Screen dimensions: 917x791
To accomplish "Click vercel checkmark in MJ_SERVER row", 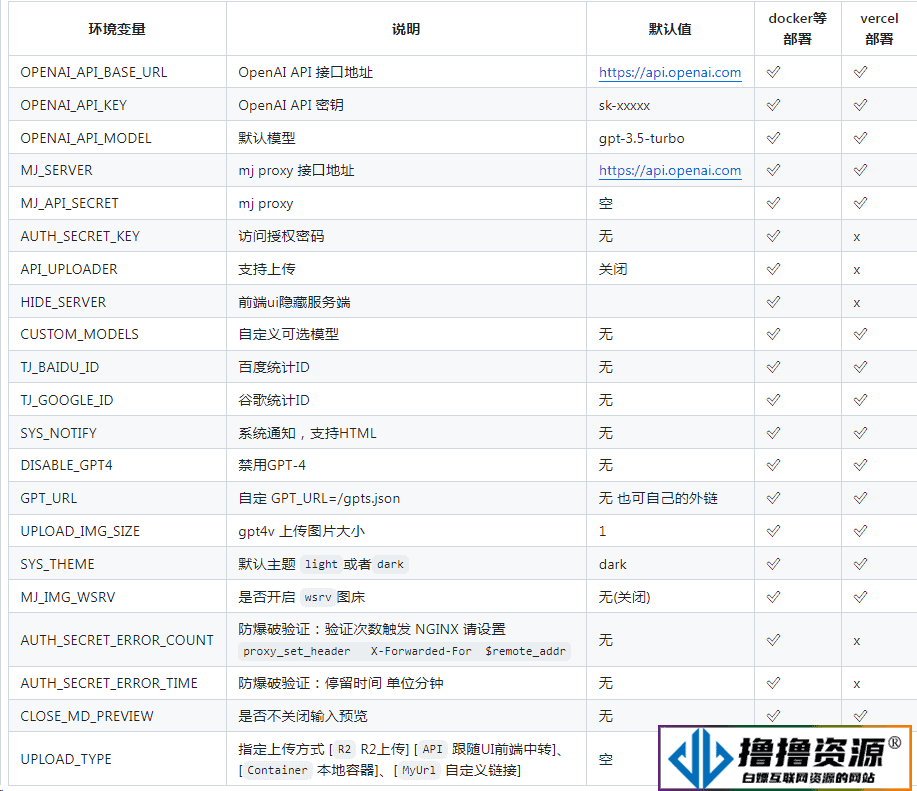I will [860, 170].
